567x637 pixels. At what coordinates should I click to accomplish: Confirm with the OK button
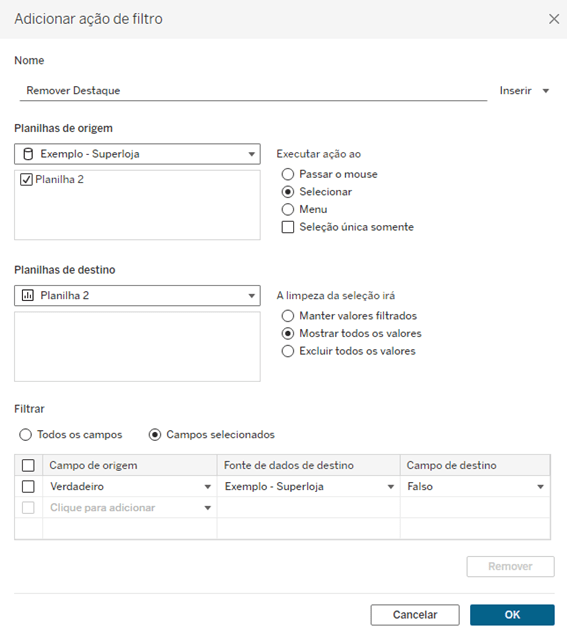tap(512, 615)
